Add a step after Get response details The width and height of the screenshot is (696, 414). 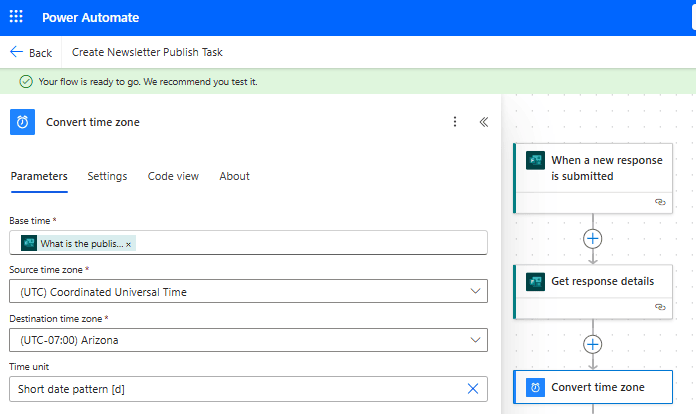tap(593, 344)
